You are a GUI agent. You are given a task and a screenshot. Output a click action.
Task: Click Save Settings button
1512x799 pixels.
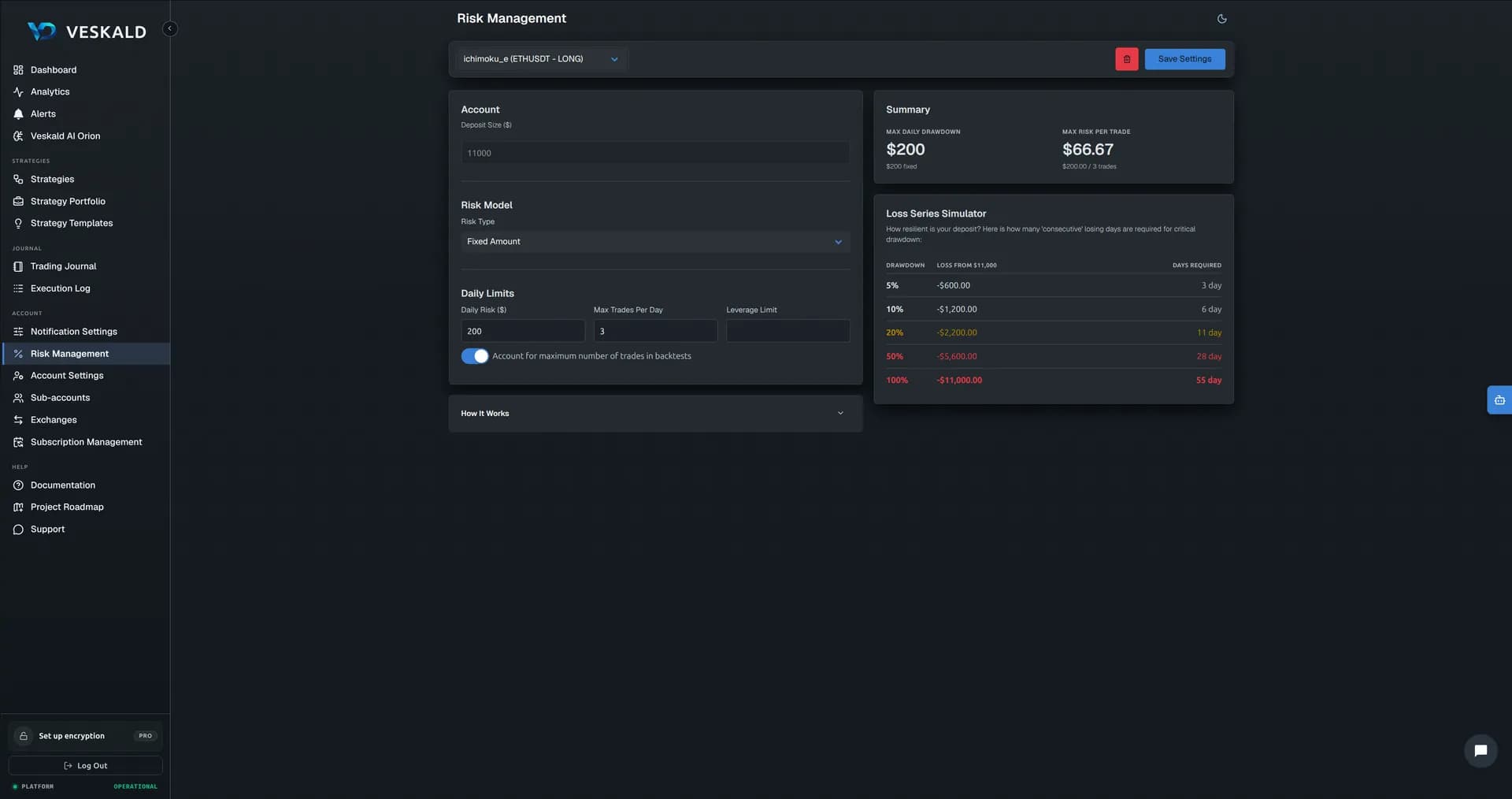1184,59
